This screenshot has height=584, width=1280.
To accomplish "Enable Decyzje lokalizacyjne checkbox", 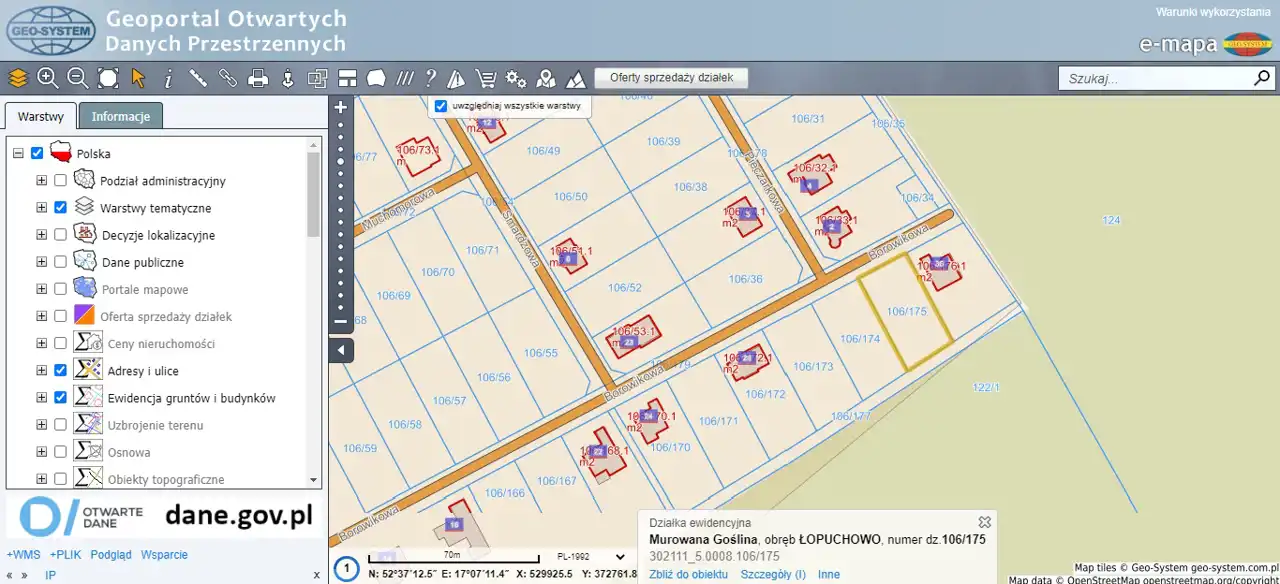I will pos(61,234).
